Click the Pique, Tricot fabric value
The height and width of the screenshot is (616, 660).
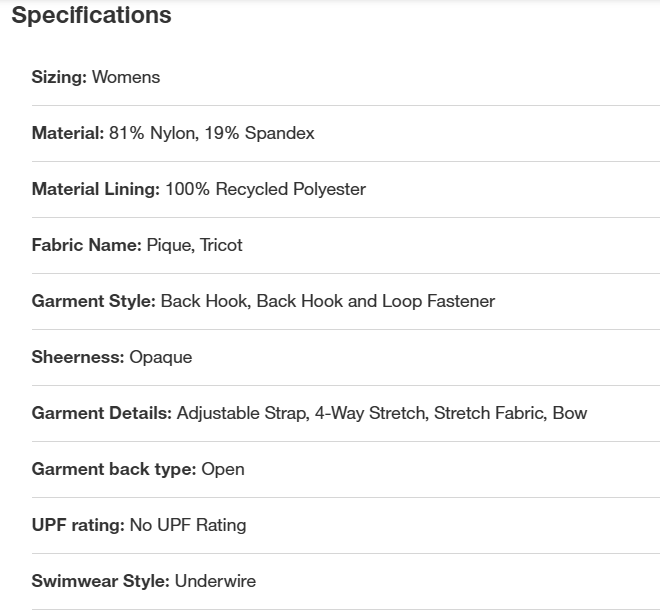[x=195, y=245]
